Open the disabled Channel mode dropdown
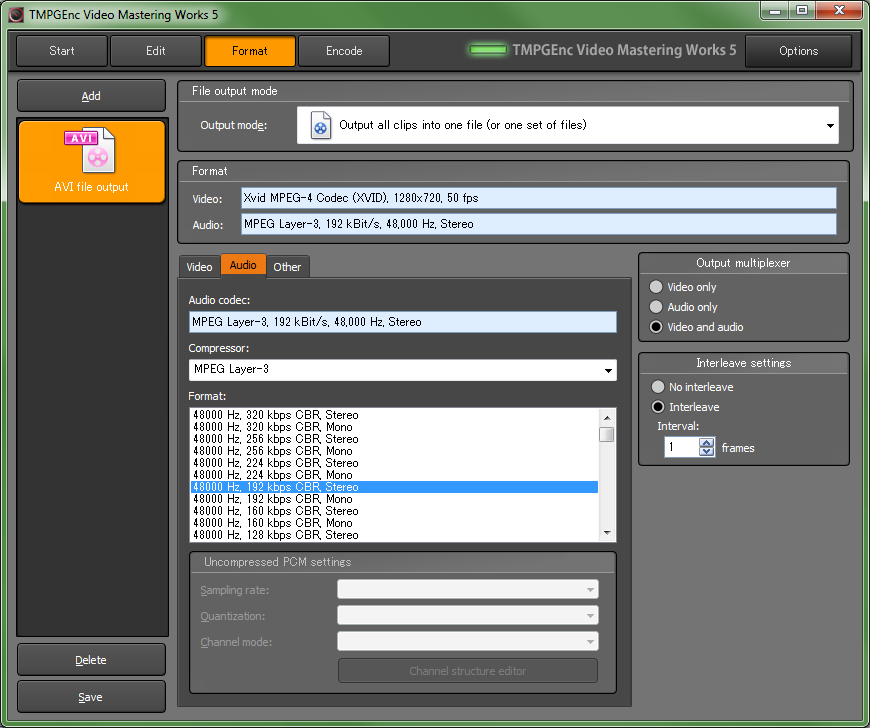870x728 pixels. coord(468,641)
